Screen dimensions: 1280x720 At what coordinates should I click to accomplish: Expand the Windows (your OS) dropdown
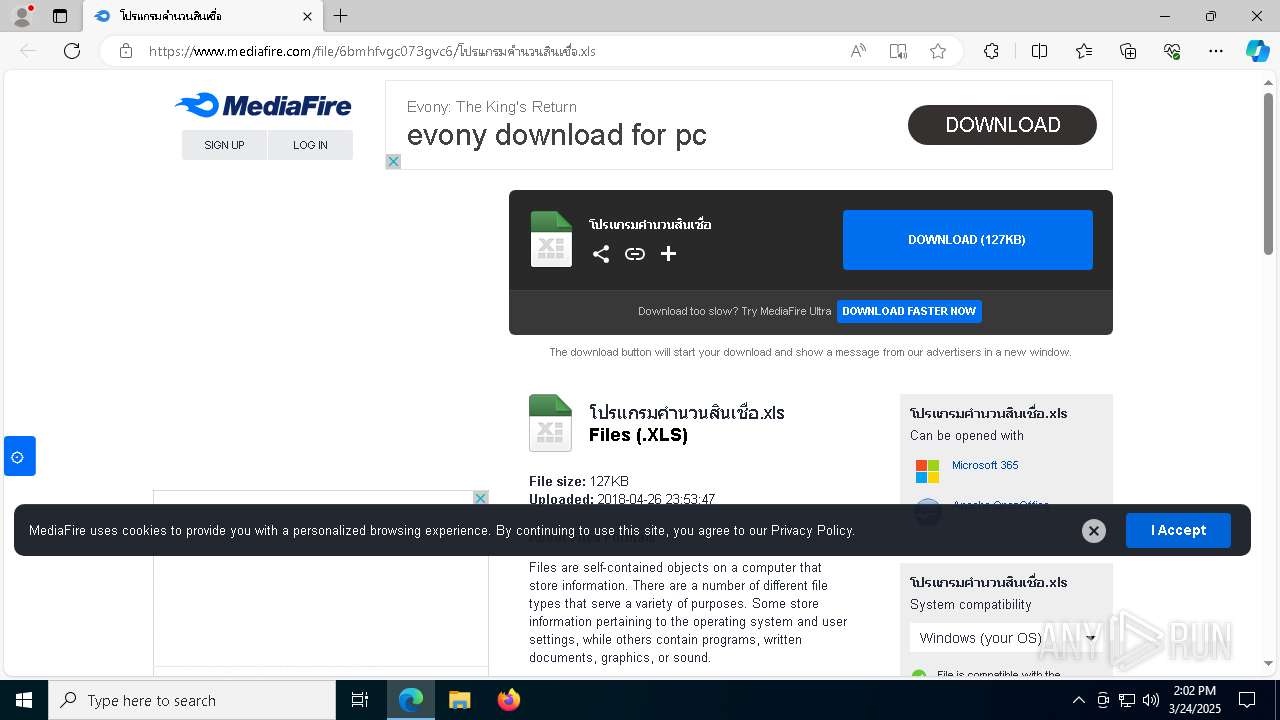pos(1007,638)
